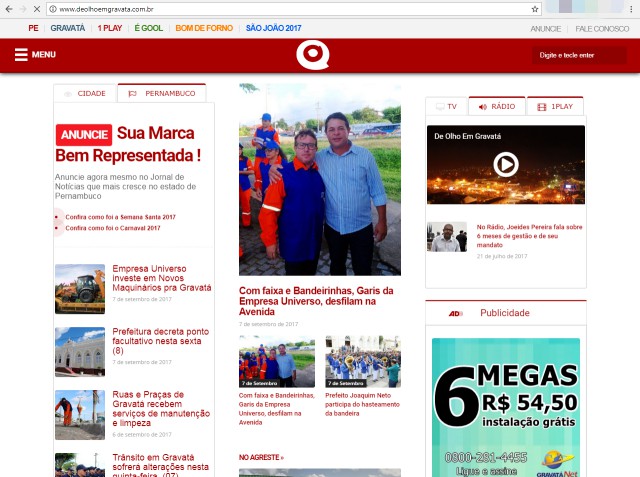Click the site logo in the red header

pyautogui.click(x=313, y=55)
